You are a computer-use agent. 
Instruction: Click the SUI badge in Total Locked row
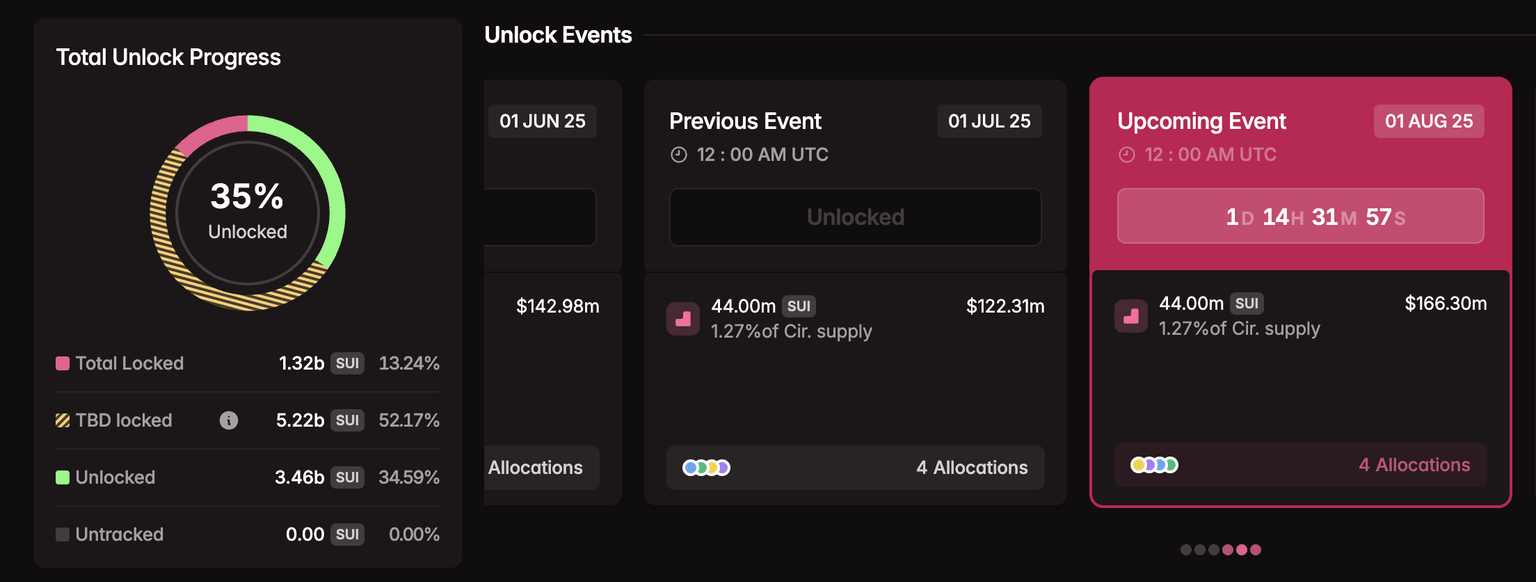point(347,364)
